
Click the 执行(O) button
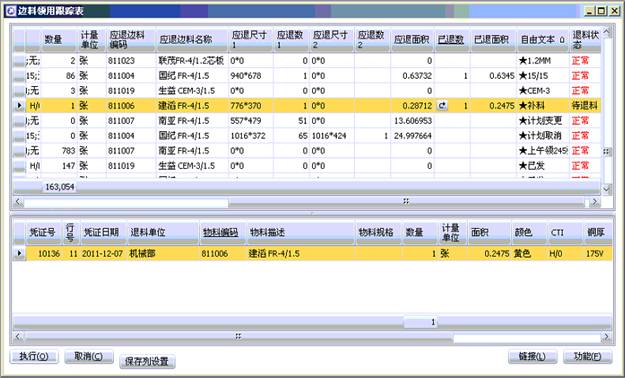point(34,356)
